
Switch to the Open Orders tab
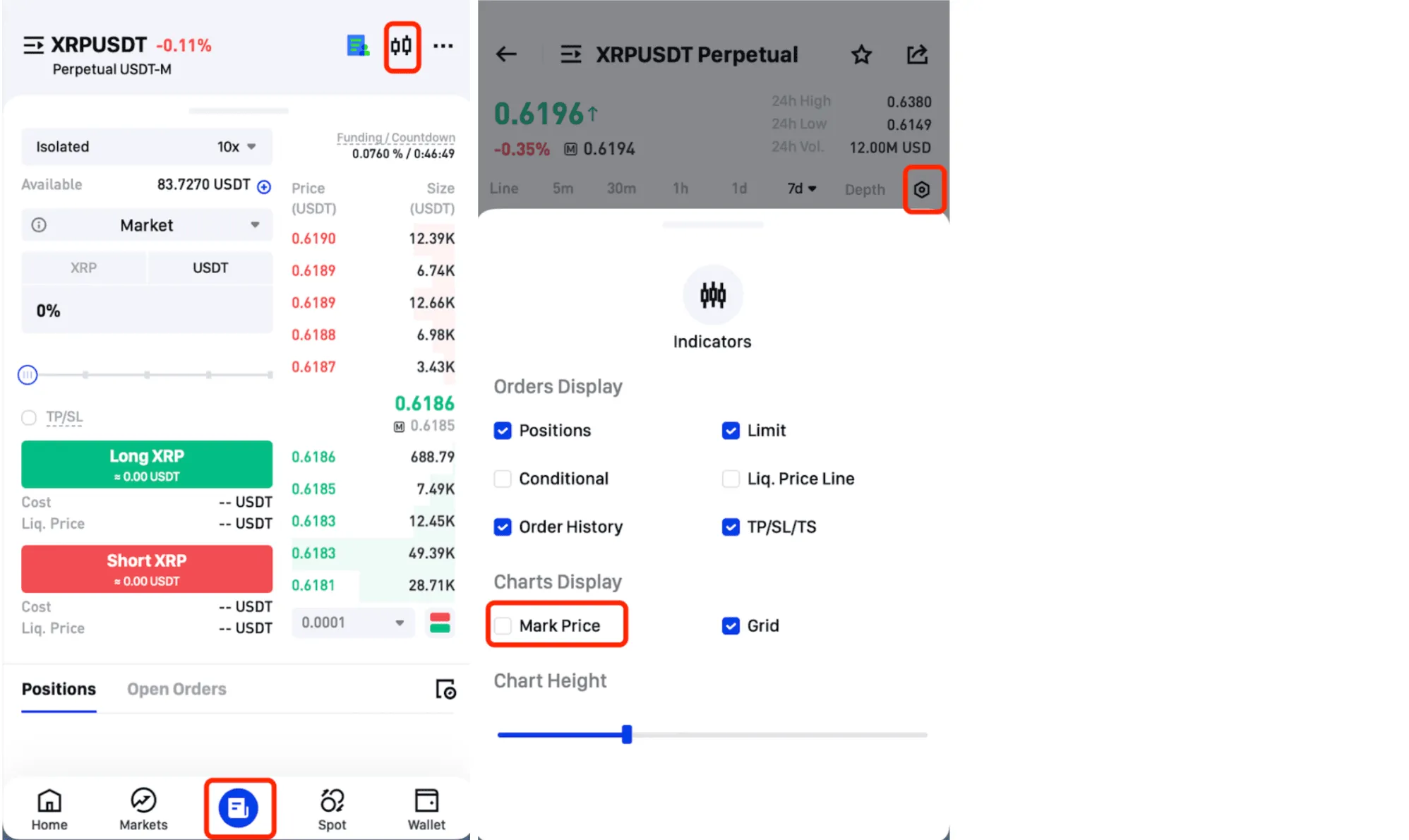pyautogui.click(x=176, y=689)
